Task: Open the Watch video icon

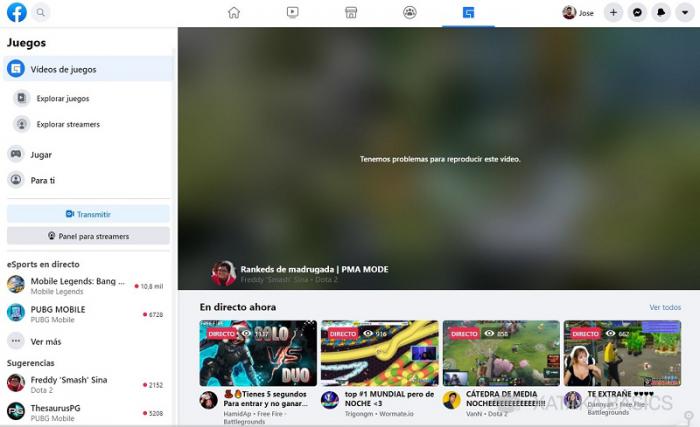Action: [x=292, y=12]
